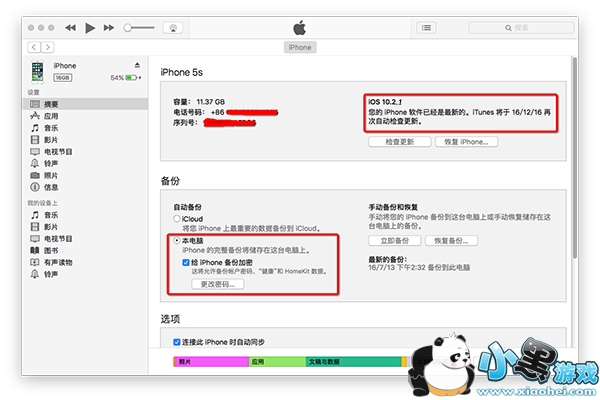Click 恢复 iPhone... restore button

[x=466, y=142]
